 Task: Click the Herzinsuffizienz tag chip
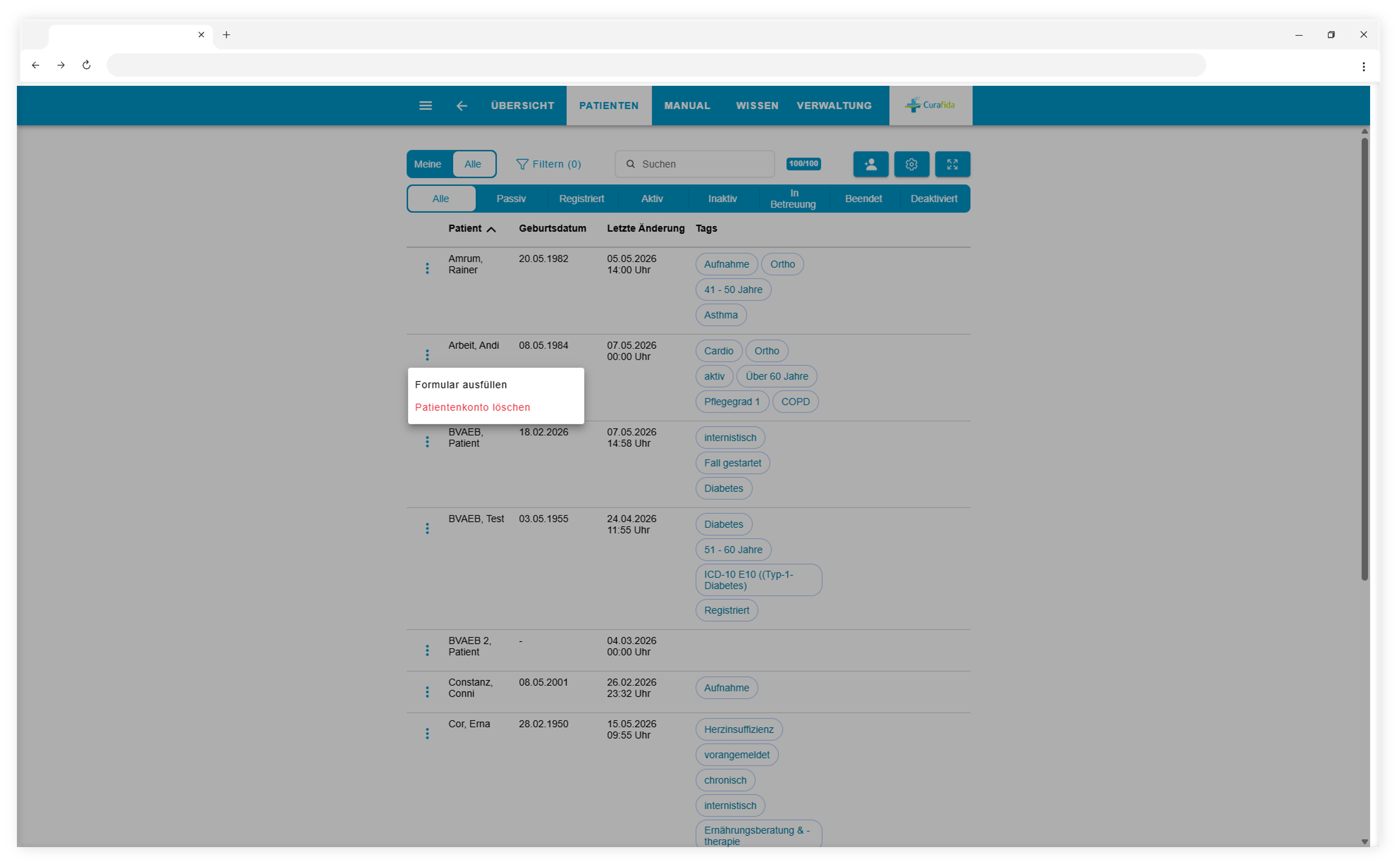[x=739, y=729]
